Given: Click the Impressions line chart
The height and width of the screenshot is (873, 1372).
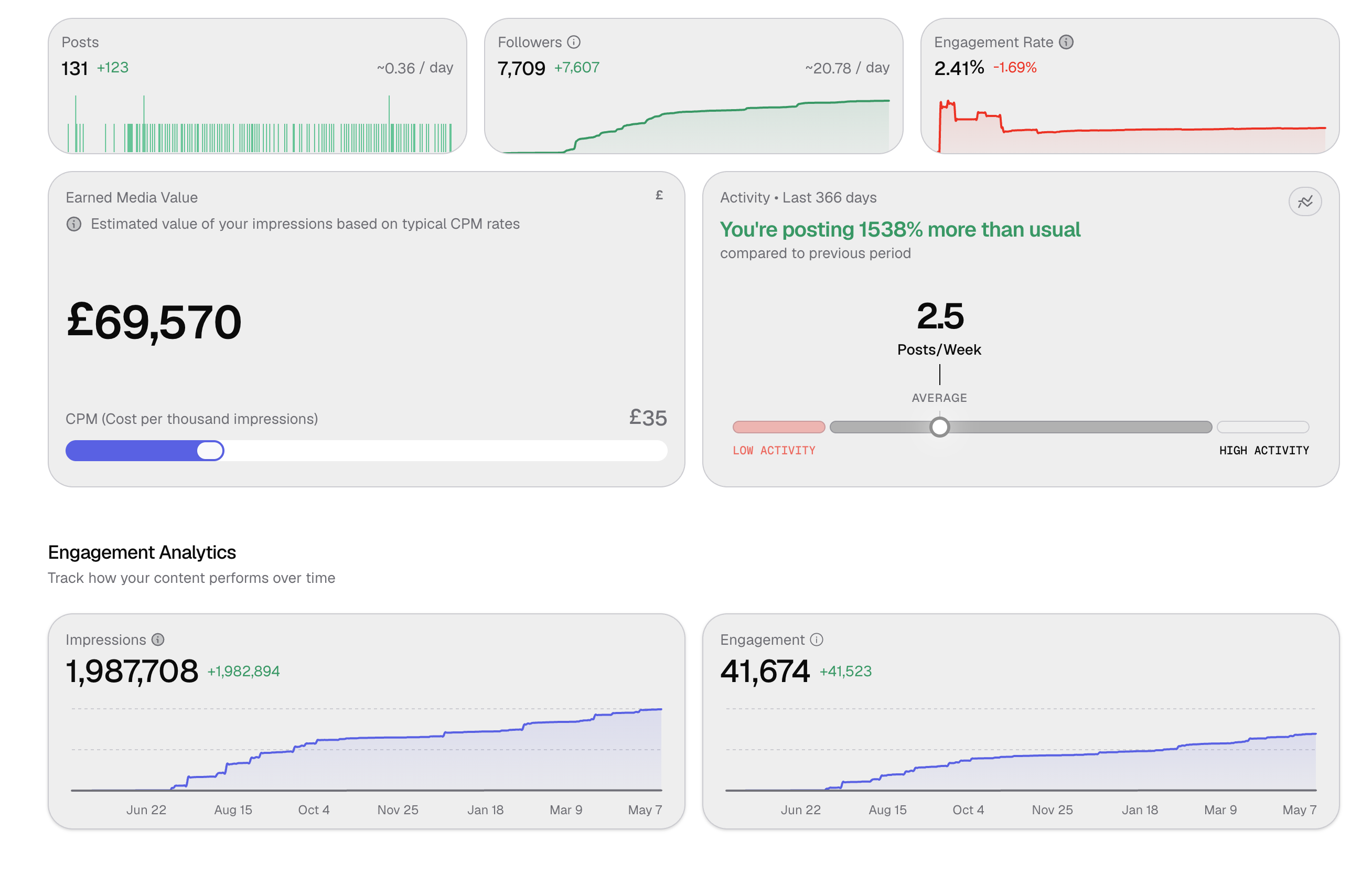Looking at the screenshot, I should pyautogui.click(x=367, y=749).
